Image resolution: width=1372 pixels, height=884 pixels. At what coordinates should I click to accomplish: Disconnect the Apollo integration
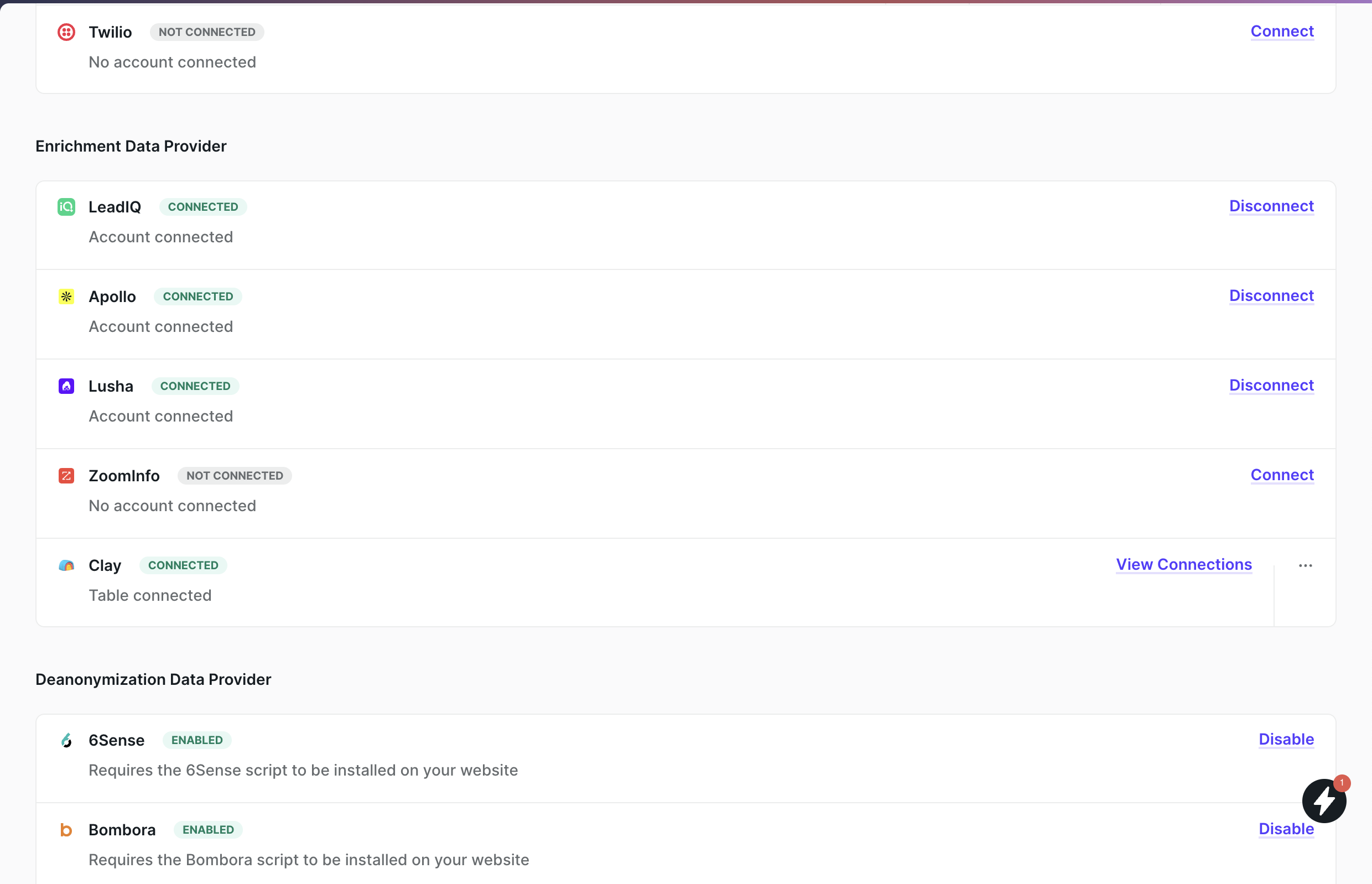click(1271, 295)
